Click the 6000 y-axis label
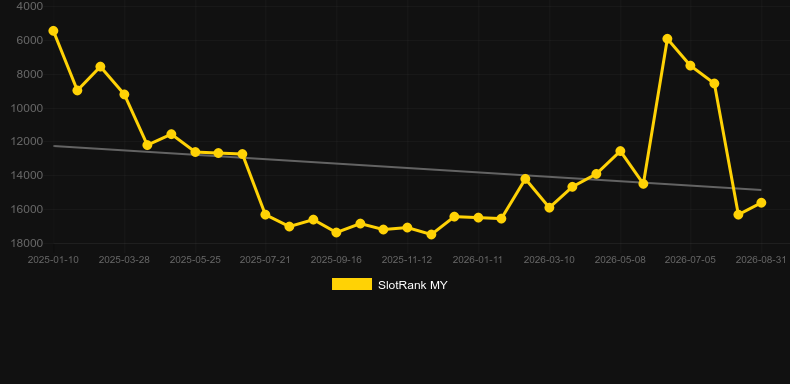The image size is (790, 384). (30, 40)
